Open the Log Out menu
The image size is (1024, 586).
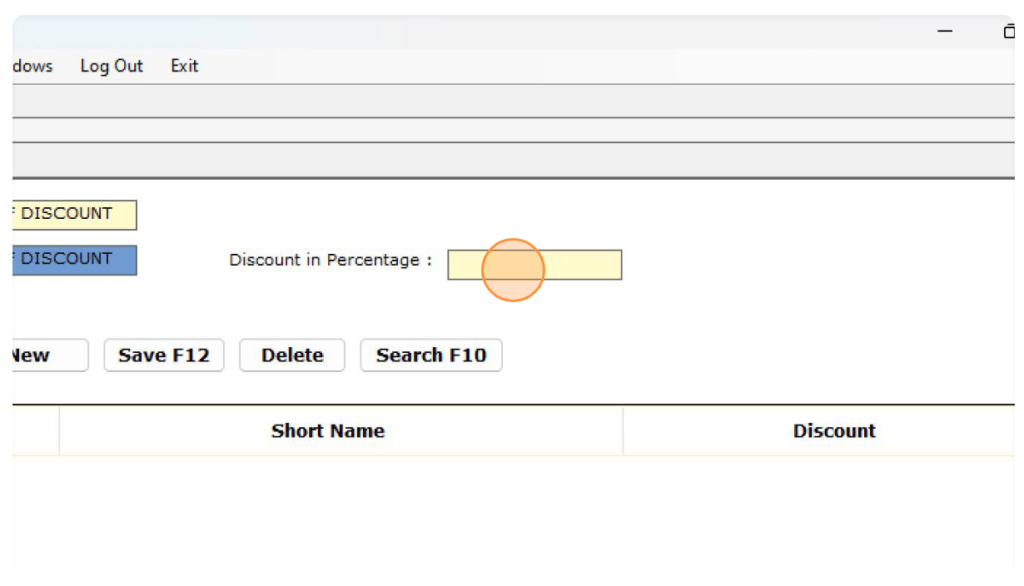click(111, 66)
